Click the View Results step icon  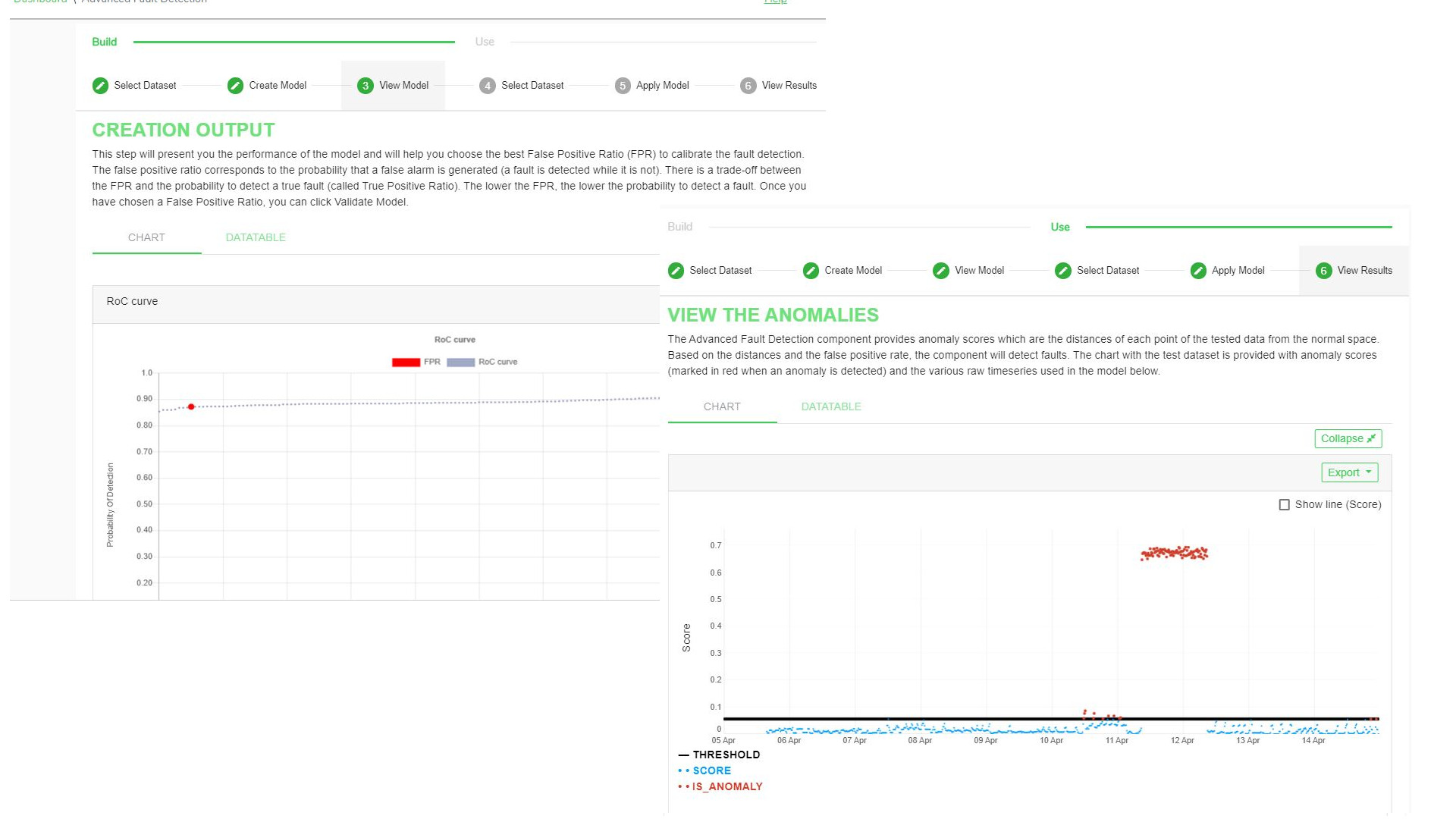(x=1323, y=270)
